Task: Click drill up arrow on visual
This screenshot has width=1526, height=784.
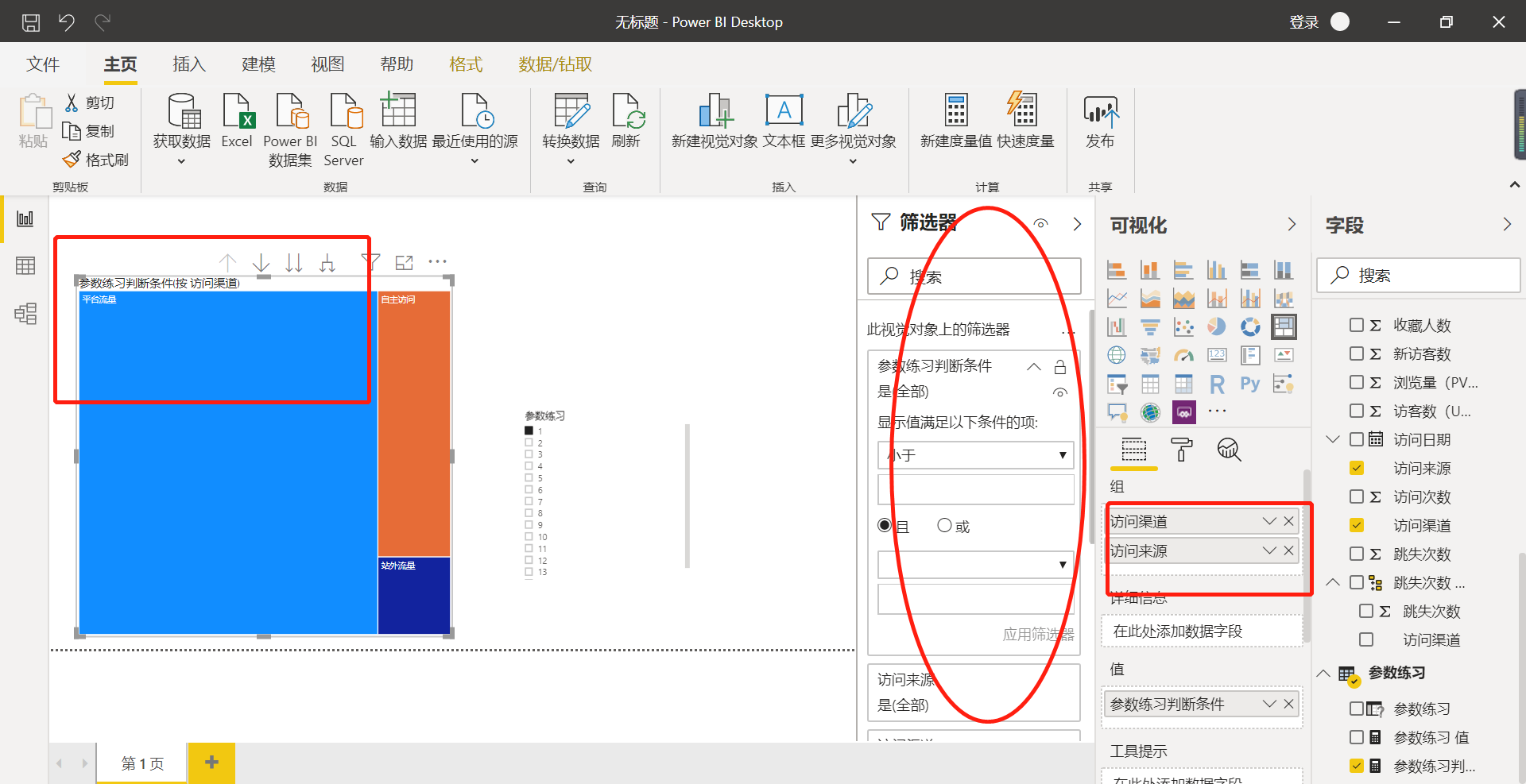Action: click(228, 262)
